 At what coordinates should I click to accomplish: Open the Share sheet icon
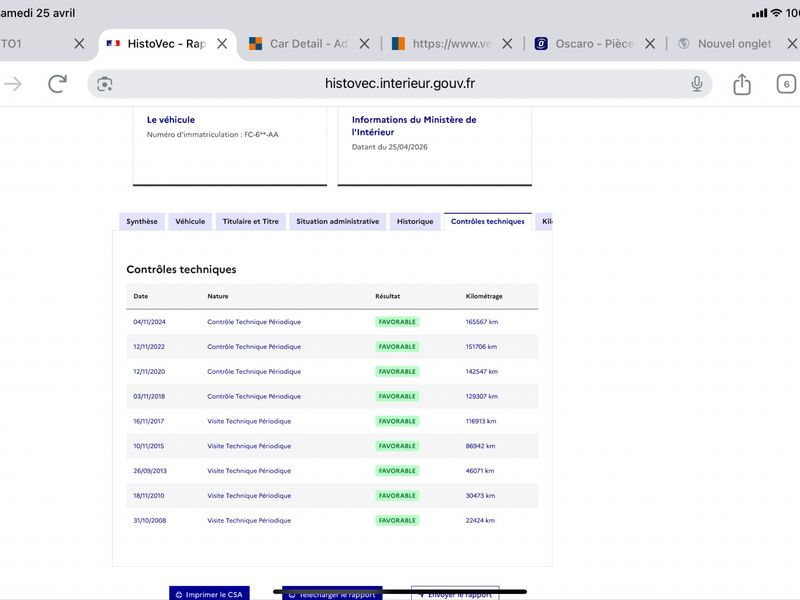coord(742,84)
